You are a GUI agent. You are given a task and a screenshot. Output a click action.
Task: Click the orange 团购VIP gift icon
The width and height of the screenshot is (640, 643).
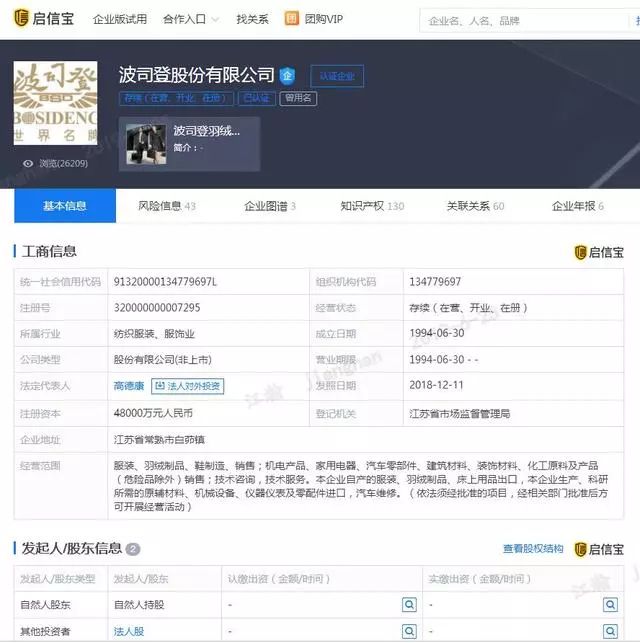click(x=292, y=18)
